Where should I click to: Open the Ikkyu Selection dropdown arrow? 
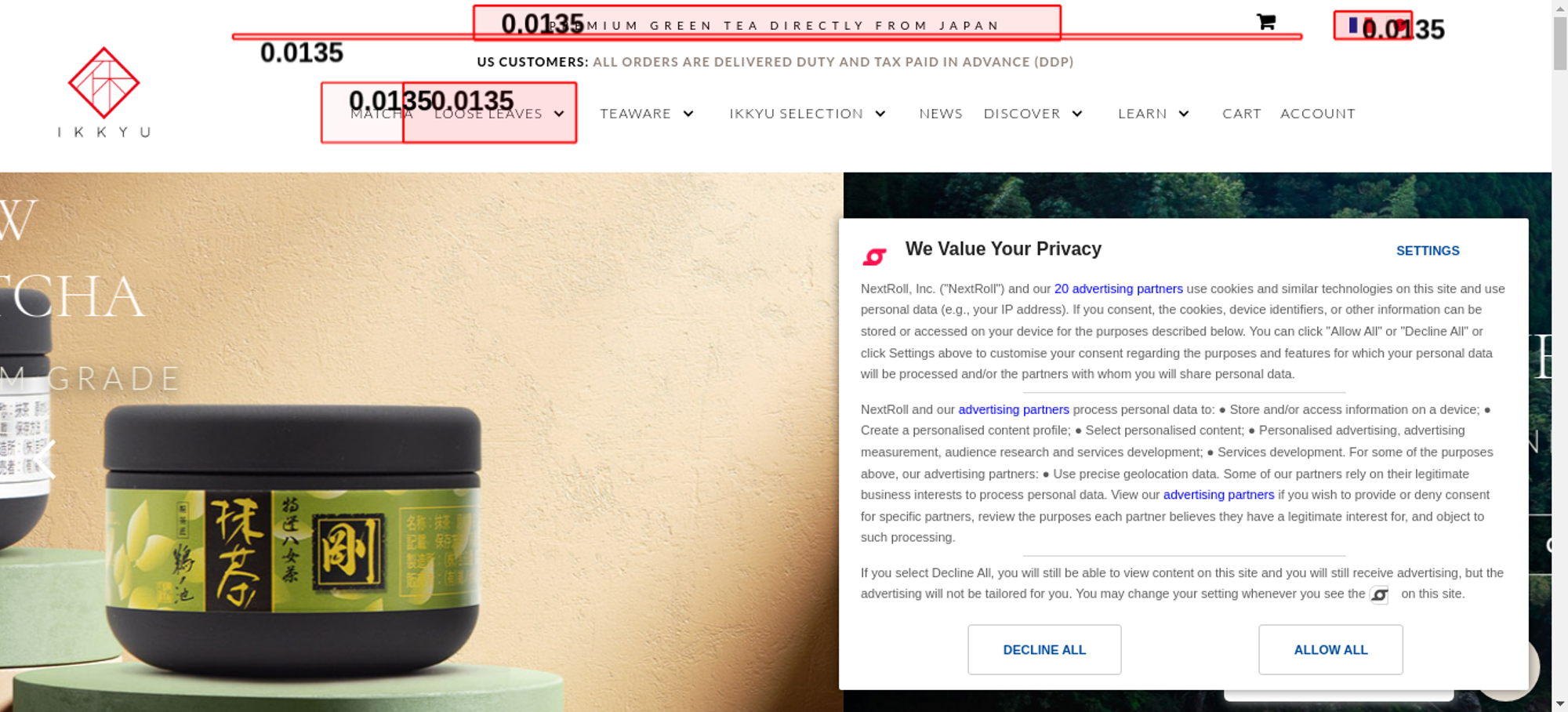pyautogui.click(x=880, y=114)
